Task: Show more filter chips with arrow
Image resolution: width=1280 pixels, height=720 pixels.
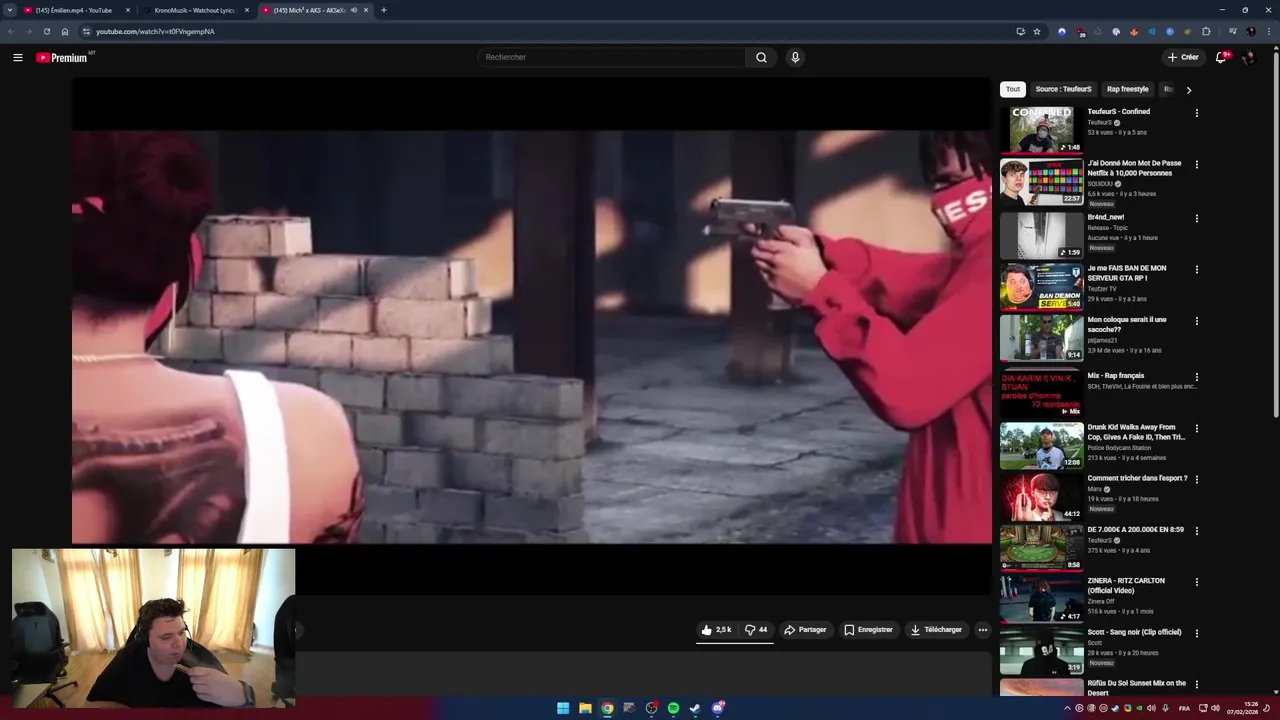Action: [1188, 90]
